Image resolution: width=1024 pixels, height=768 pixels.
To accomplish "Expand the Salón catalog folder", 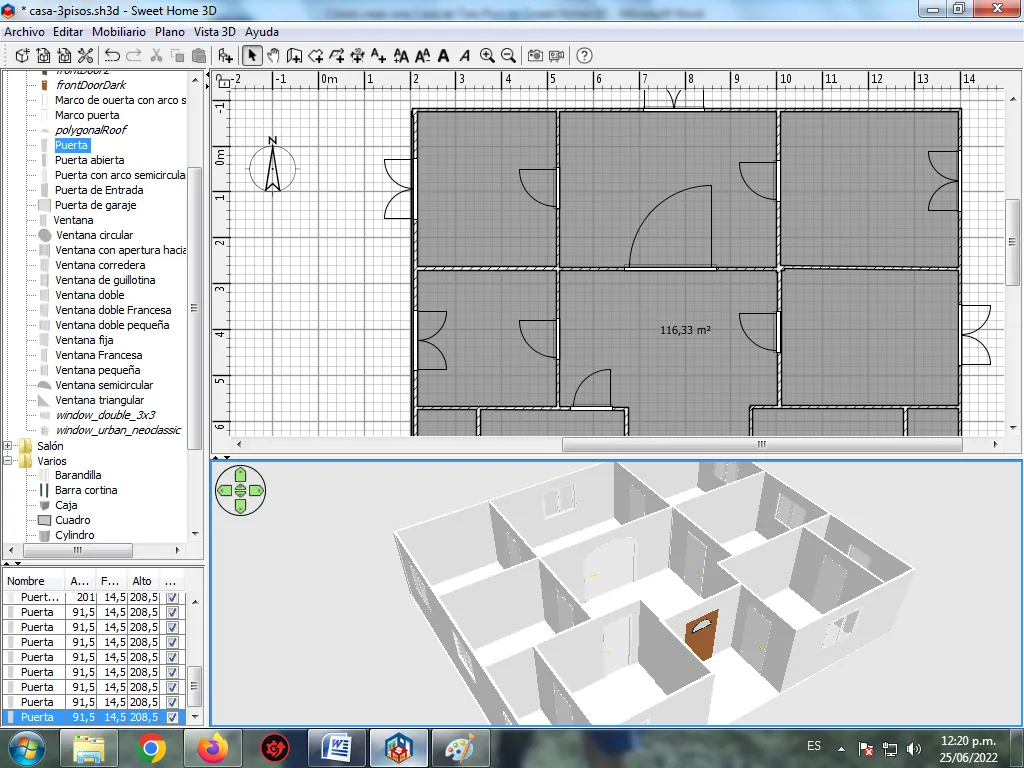I will pos(8,446).
